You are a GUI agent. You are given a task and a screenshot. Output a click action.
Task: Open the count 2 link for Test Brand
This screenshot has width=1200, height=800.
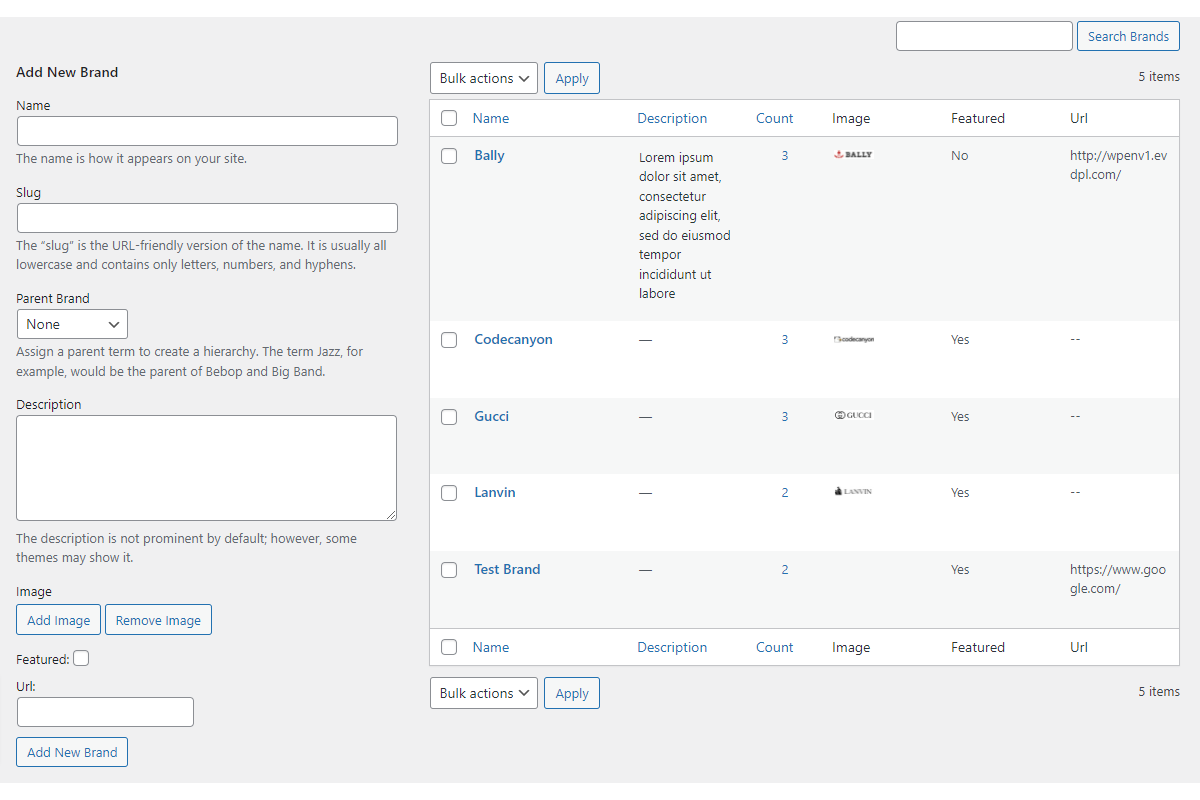pyautogui.click(x=785, y=570)
